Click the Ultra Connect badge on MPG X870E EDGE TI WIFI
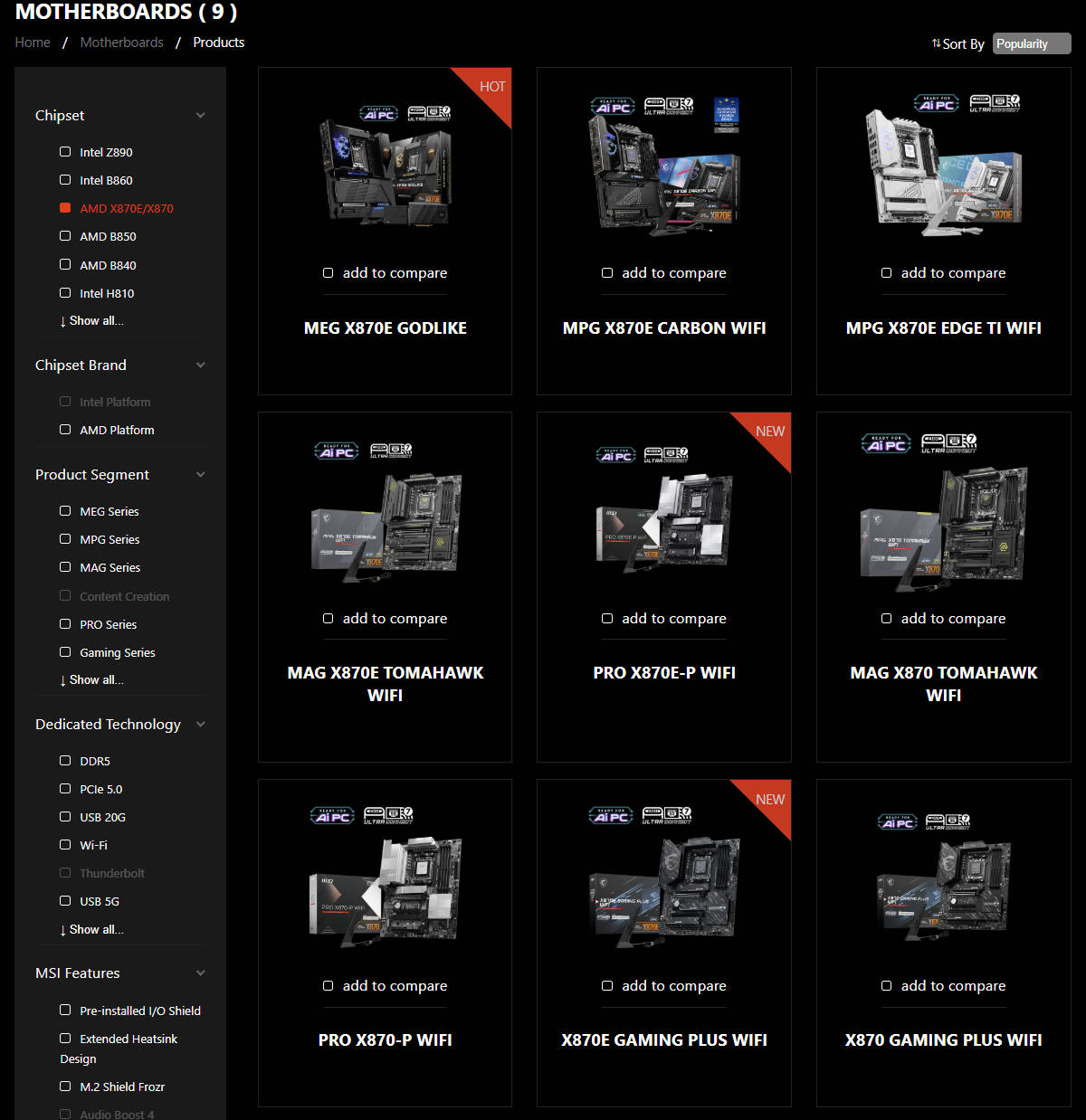Screen dimensions: 1086x1120 tap(995, 103)
